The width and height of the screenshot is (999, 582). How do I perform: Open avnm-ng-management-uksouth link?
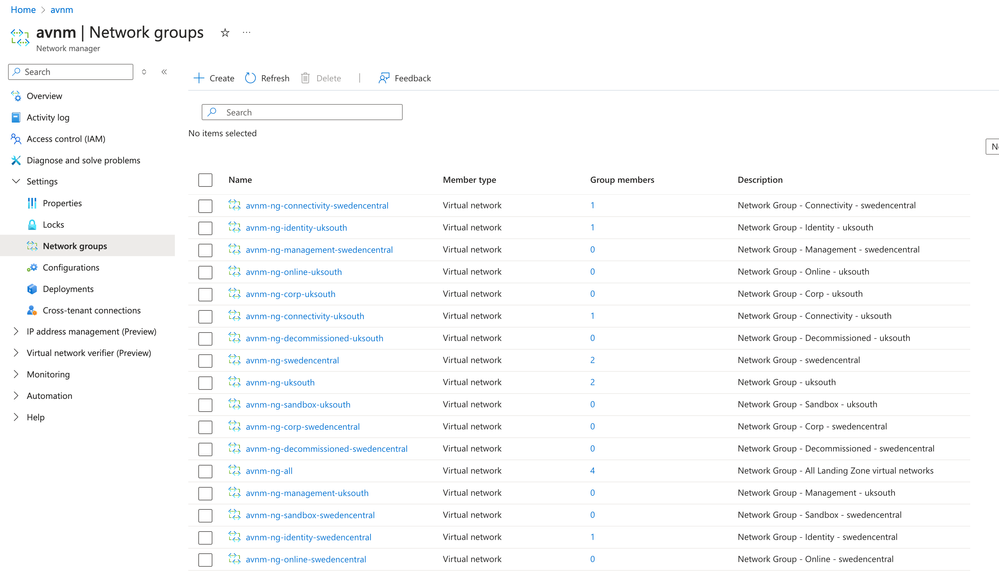coord(307,493)
